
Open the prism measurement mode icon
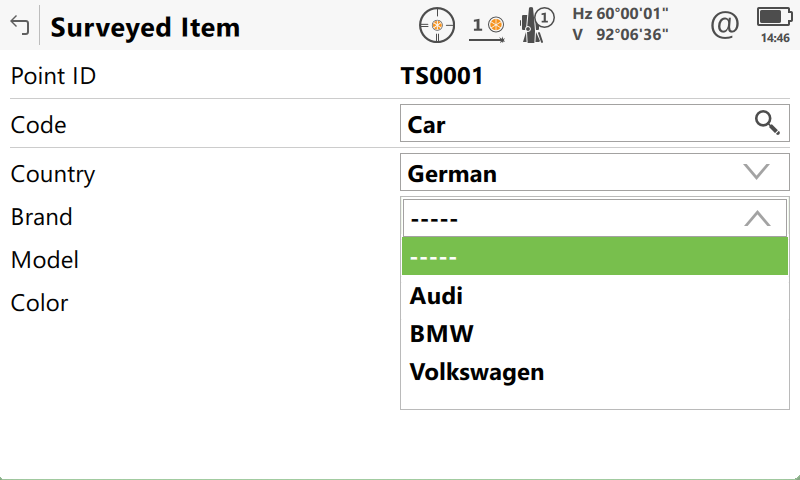[488, 25]
